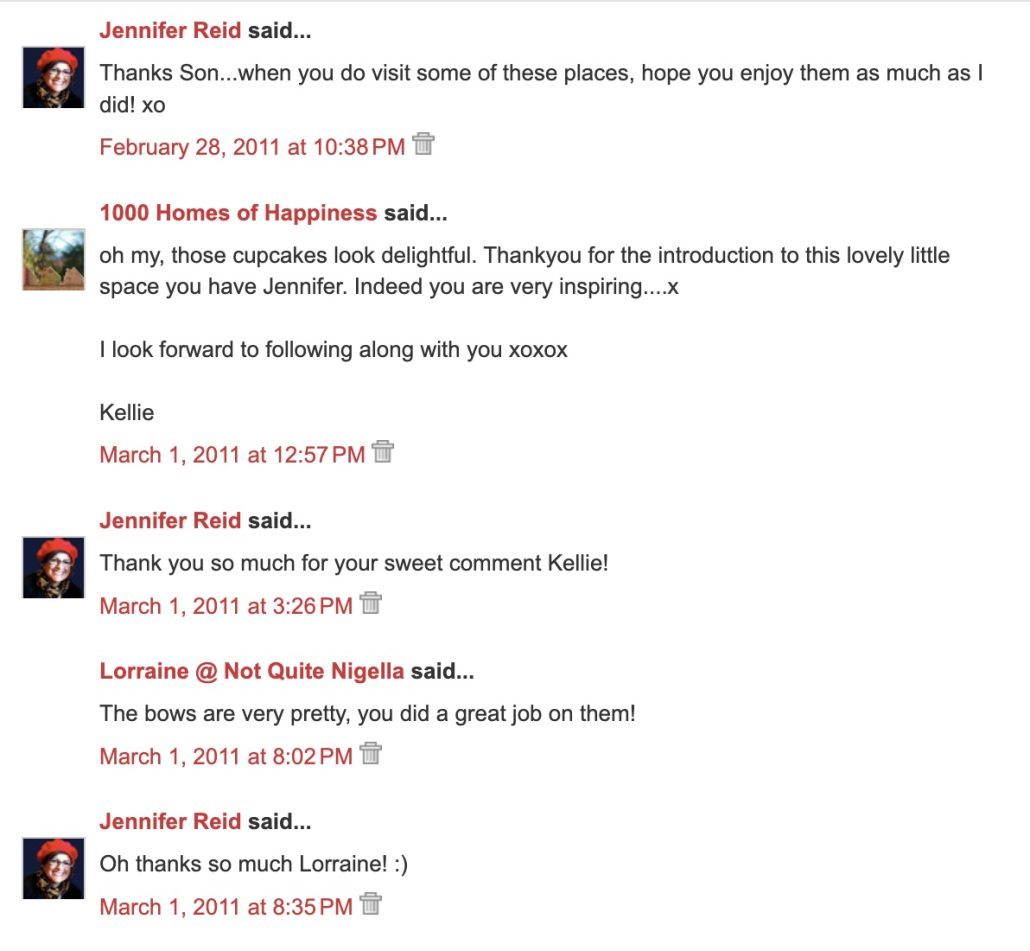
Task: Open the March 1, 2011 at 8:35 PM permalink
Action: (226, 908)
